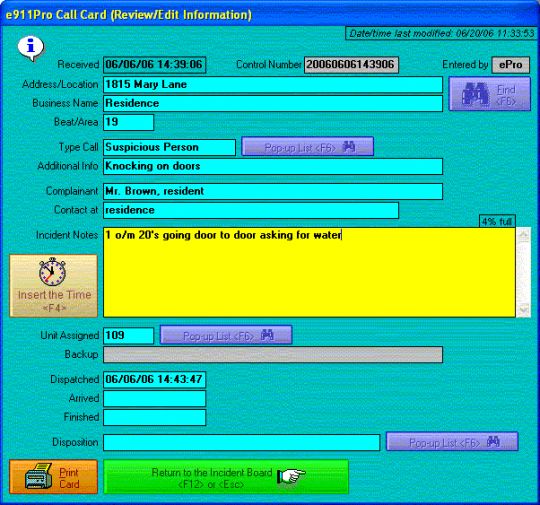Click the Business Name field showing Residence
This screenshot has width=540, height=505.
273,103
